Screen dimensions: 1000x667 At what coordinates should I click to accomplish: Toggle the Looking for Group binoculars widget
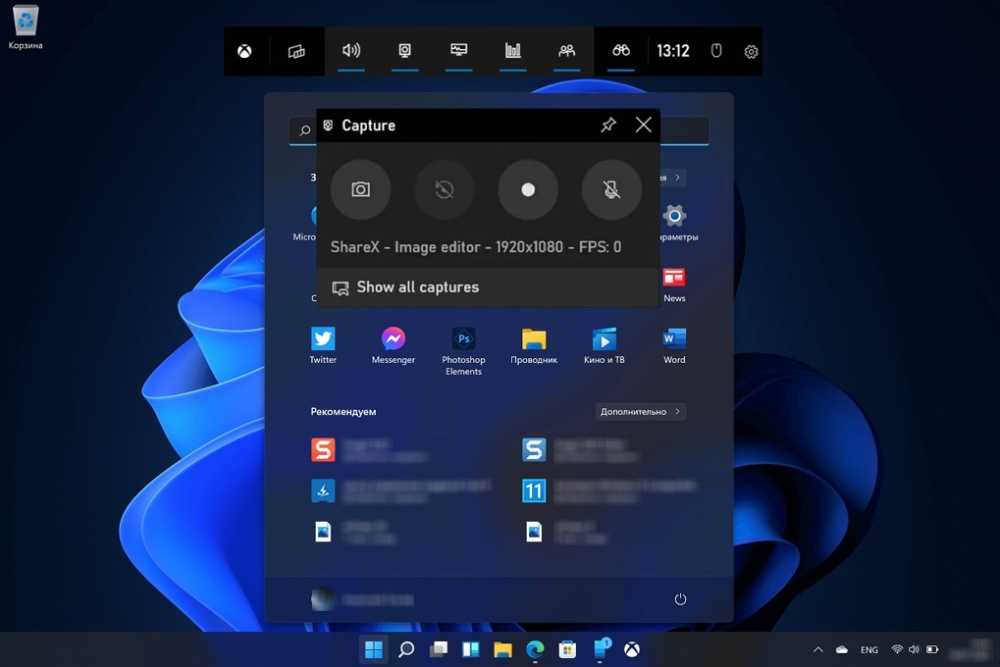[x=621, y=51]
